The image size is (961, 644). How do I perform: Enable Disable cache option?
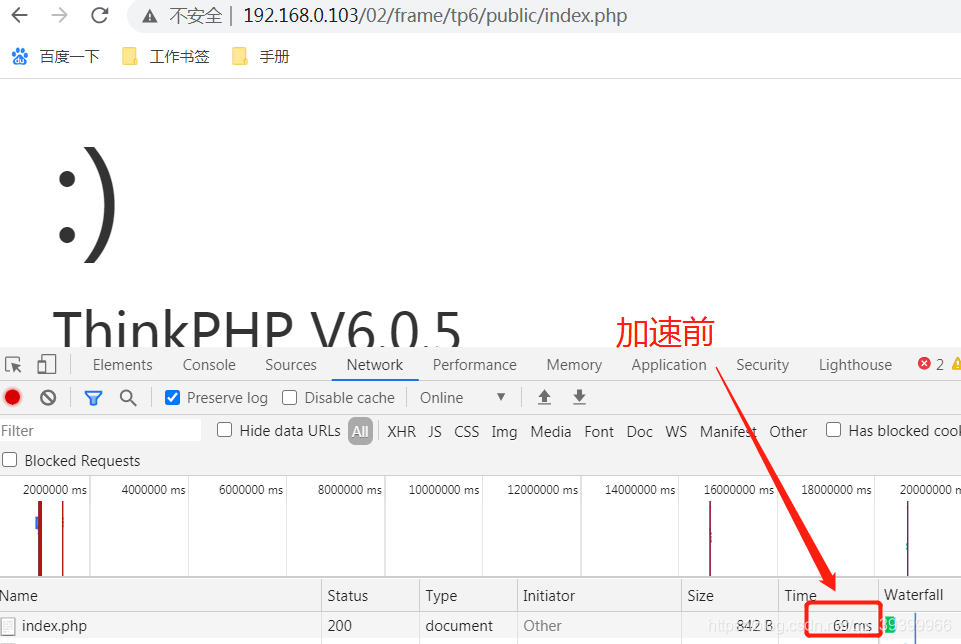(288, 397)
